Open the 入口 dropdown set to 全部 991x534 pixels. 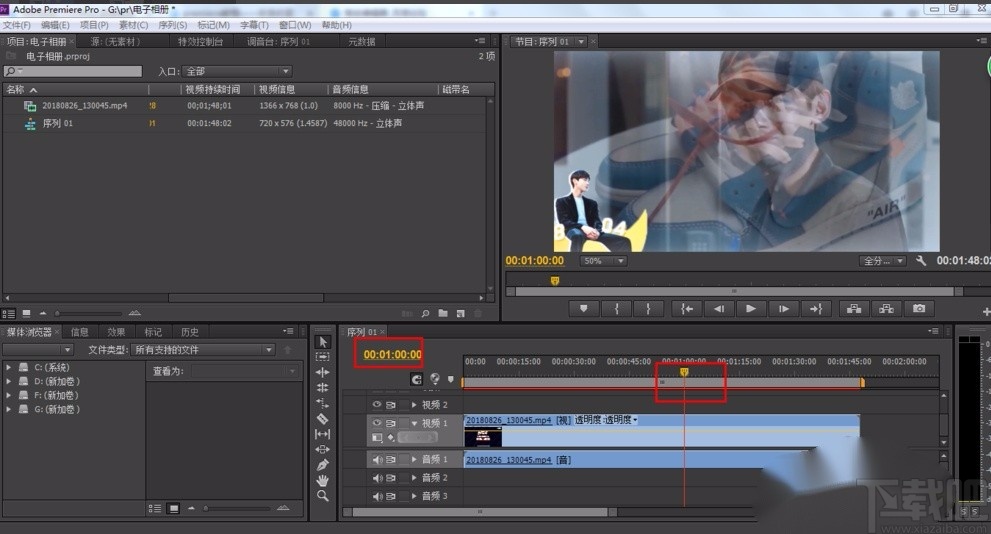pos(237,72)
